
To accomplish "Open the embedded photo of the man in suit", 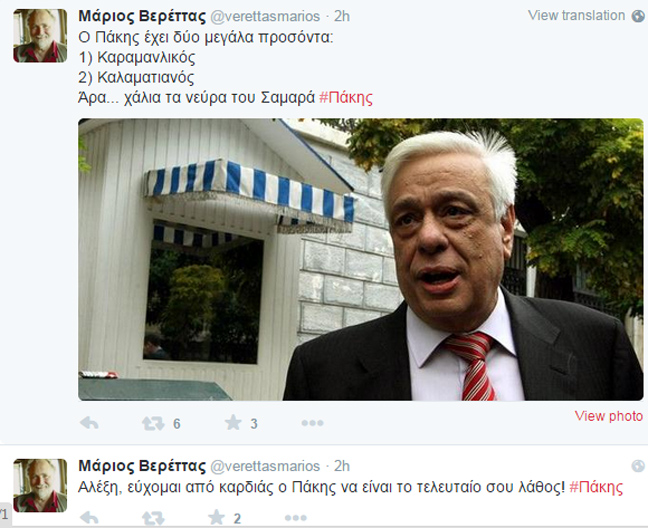I will pos(361,259).
